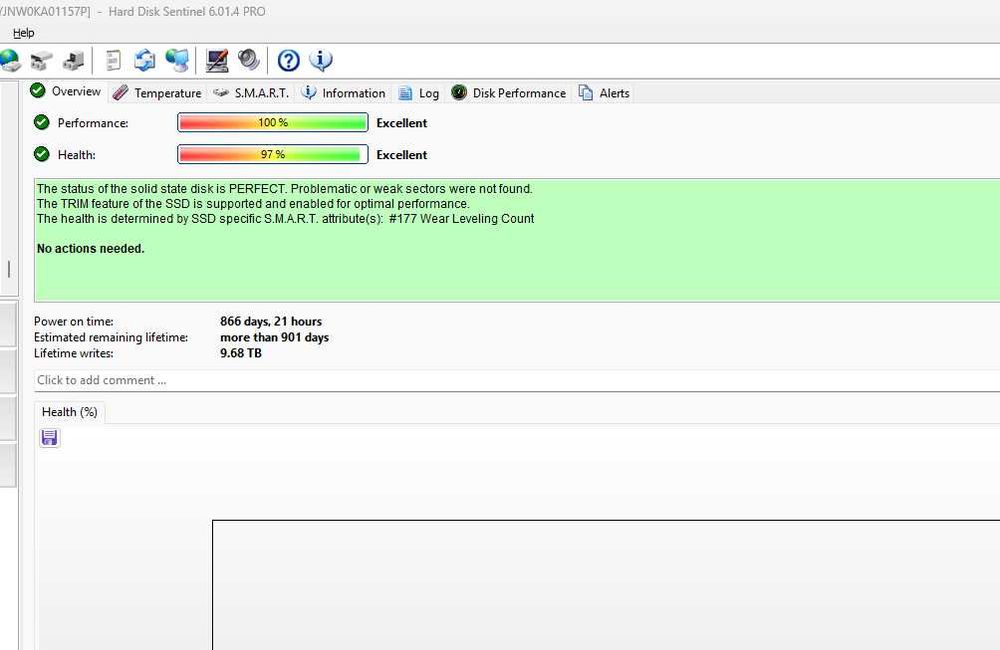The width and height of the screenshot is (1000, 650).
Task: Click the 'Click to add comment' field
Action: pyautogui.click(x=517, y=380)
